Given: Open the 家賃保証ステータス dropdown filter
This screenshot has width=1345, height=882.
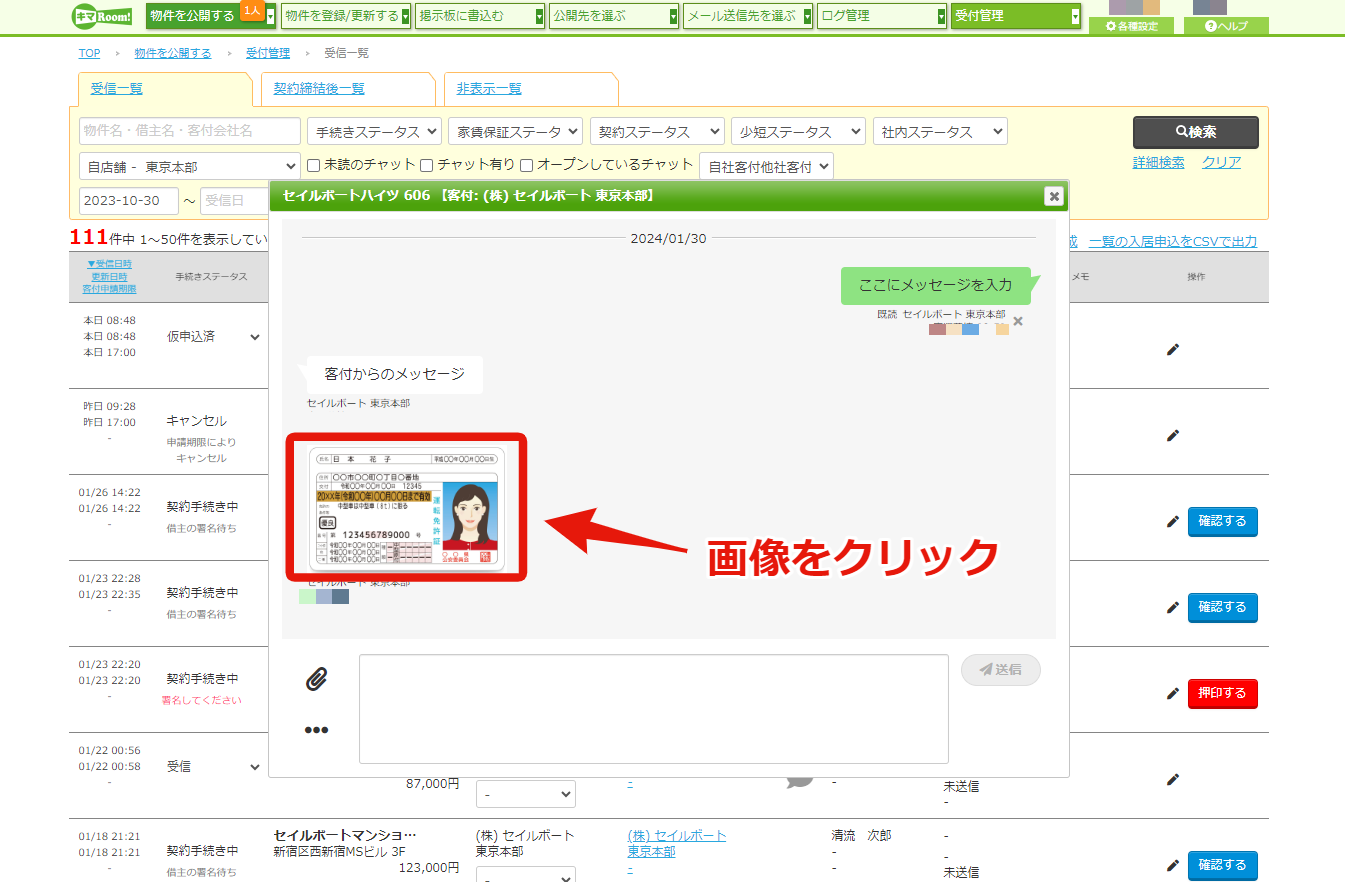Looking at the screenshot, I should [x=514, y=131].
